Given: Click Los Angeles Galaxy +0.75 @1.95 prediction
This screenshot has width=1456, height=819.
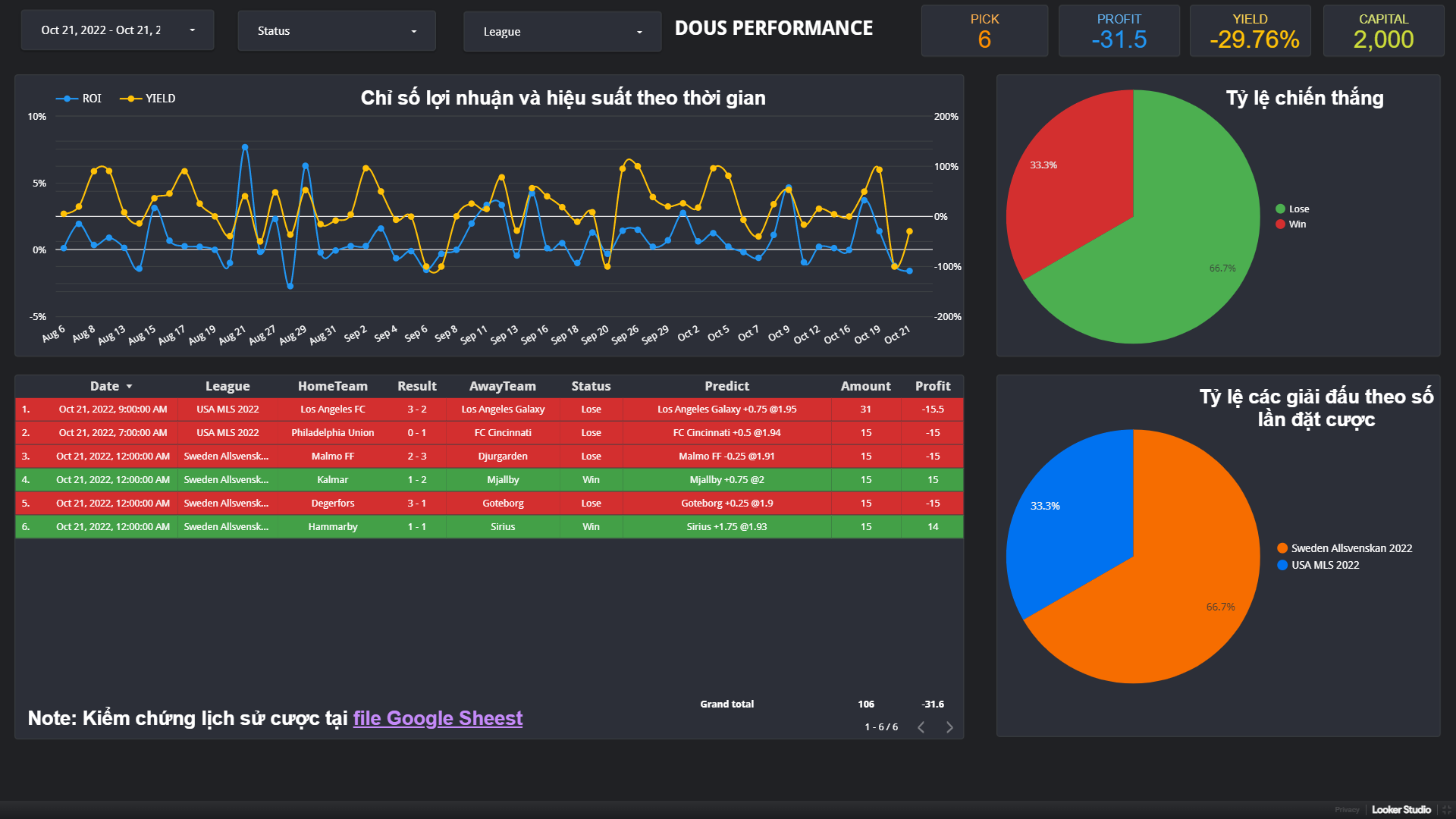Looking at the screenshot, I should (726, 409).
